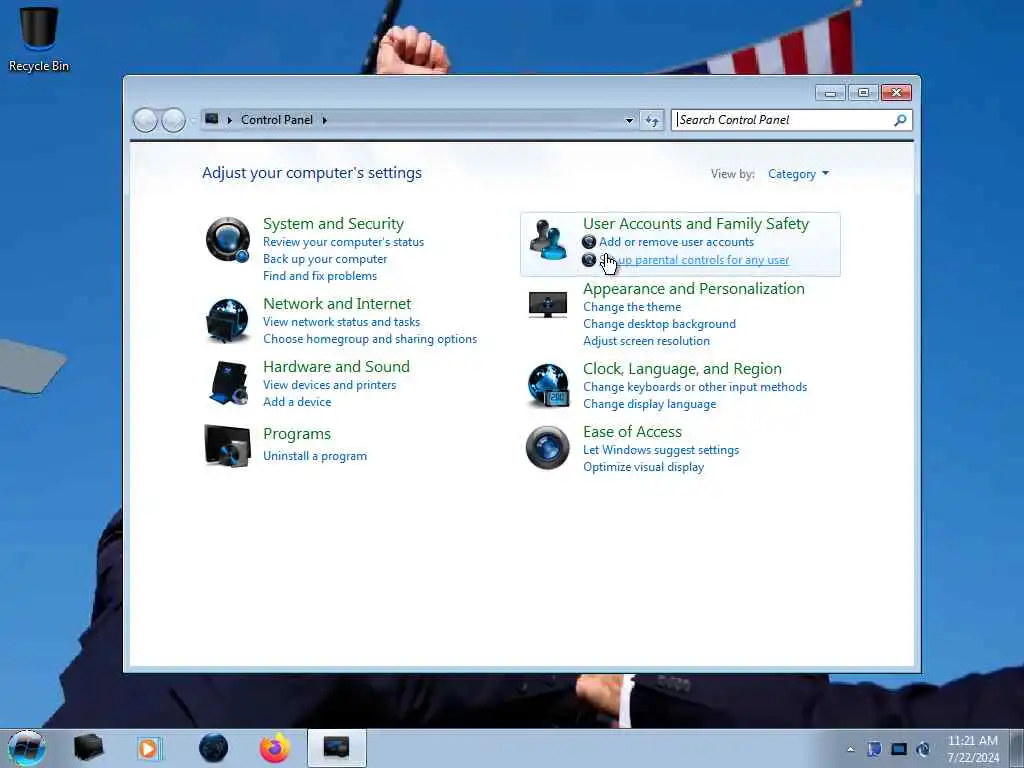
Task: Open the System and Security category icon
Action: click(227, 240)
